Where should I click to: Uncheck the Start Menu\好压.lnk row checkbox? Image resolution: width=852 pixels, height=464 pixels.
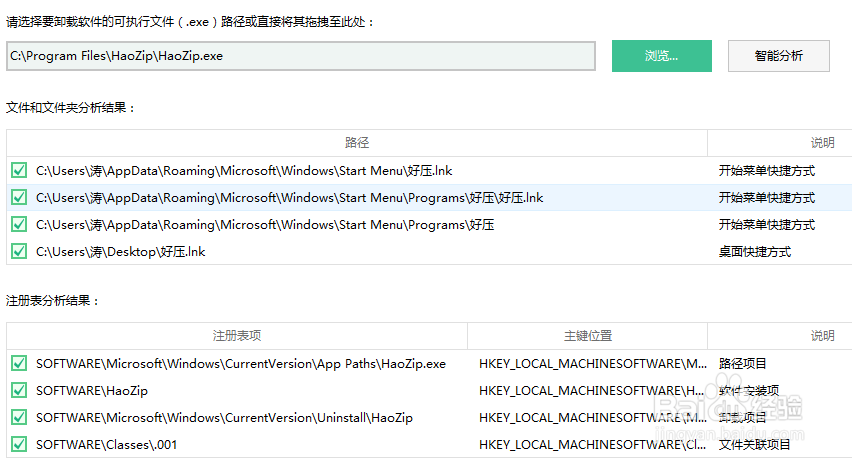[19, 171]
